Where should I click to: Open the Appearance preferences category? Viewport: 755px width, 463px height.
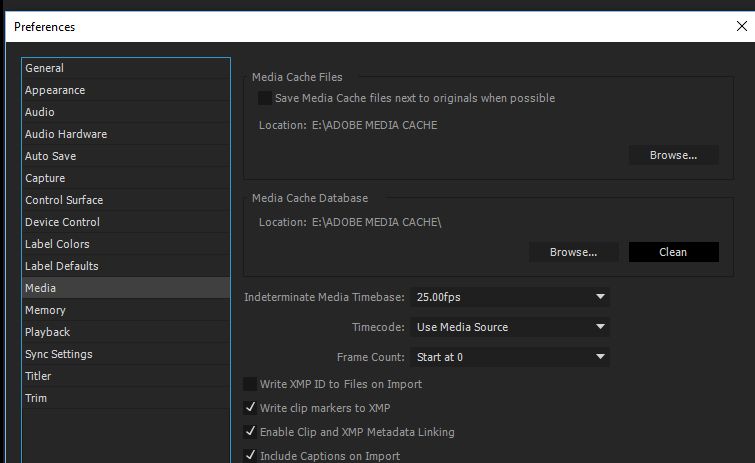55,90
